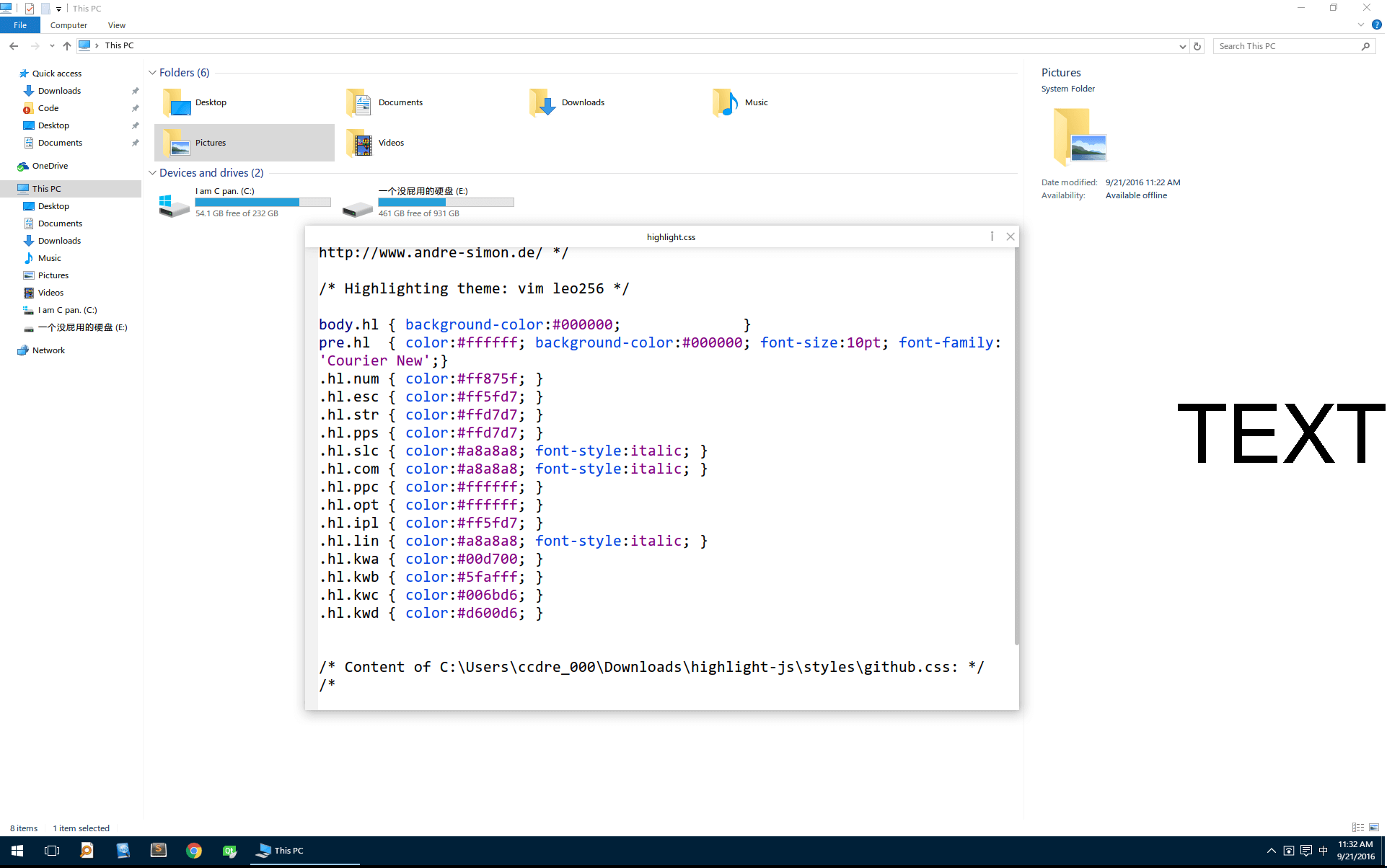The image size is (1387, 868).
Task: Launch Sublime Text from the taskbar
Action: click(x=158, y=851)
